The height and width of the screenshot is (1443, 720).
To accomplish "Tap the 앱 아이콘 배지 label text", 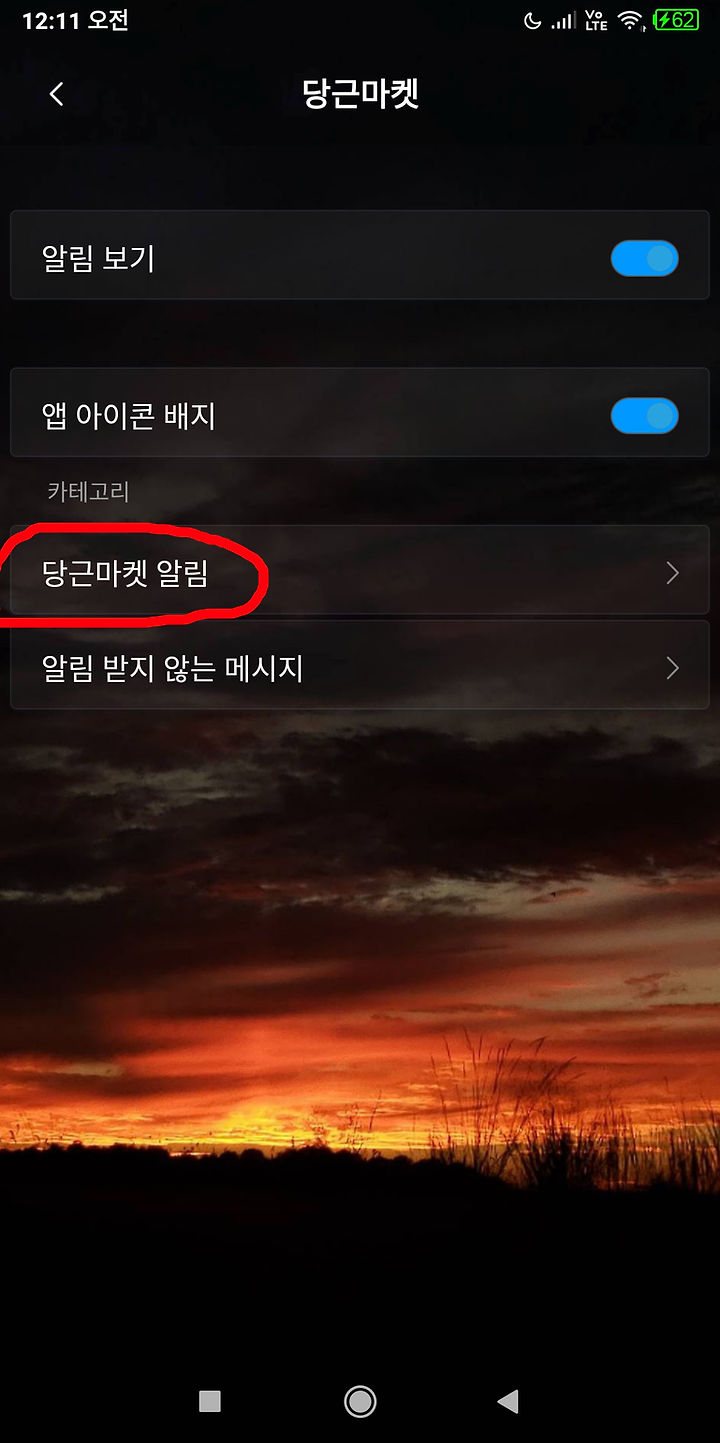I will 129,416.
